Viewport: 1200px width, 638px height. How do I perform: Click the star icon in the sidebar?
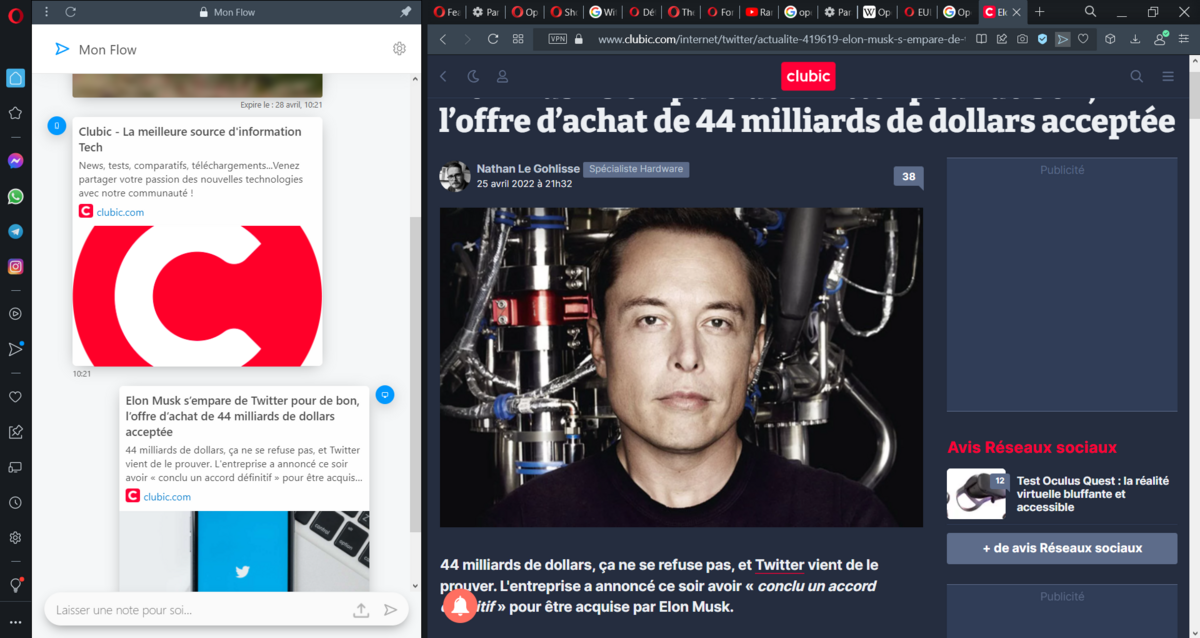[x=15, y=113]
